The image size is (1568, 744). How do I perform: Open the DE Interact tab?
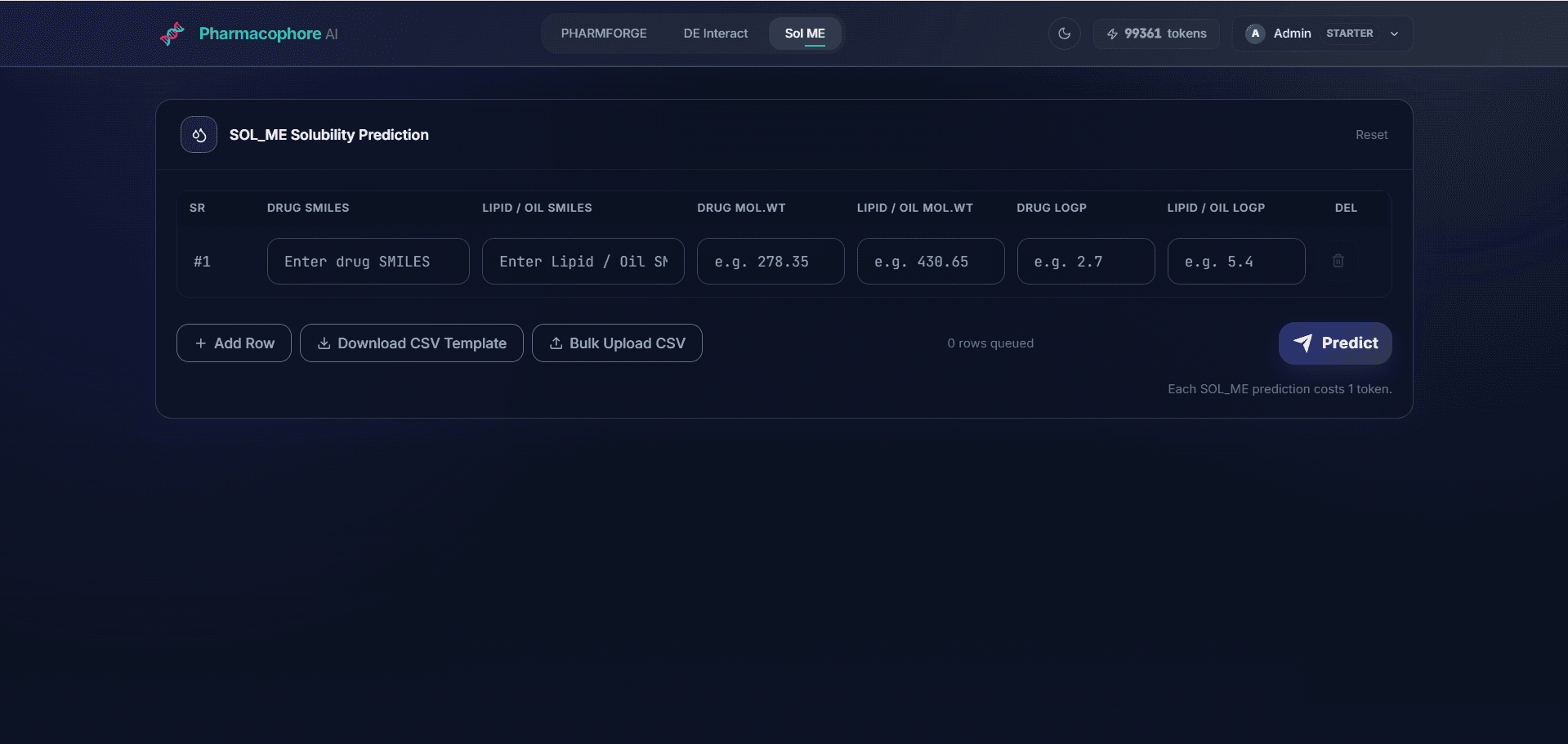[715, 34]
